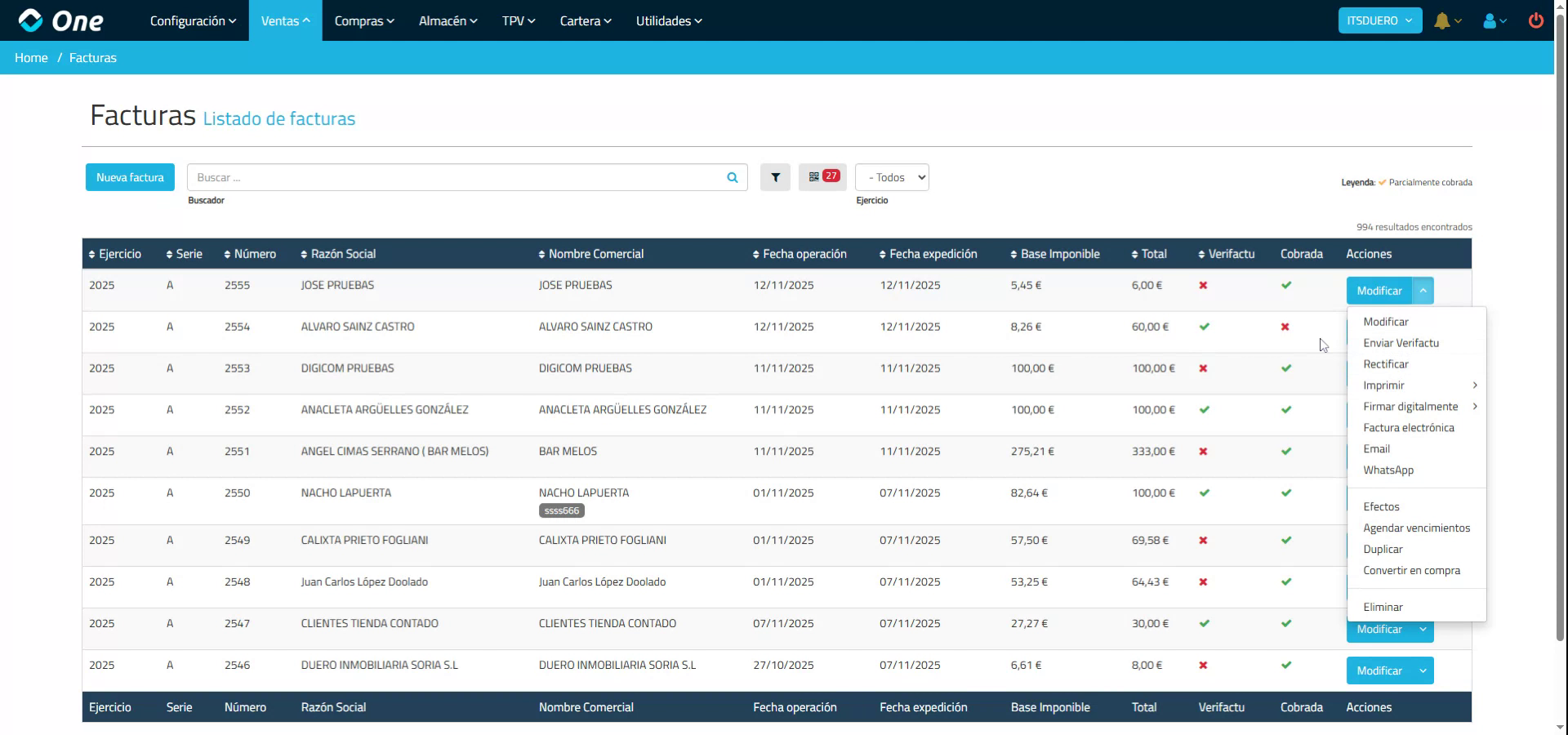Screen dimensions: 1568x735
Task: Expand the Imprimir submenu arrow
Action: [1476, 385]
